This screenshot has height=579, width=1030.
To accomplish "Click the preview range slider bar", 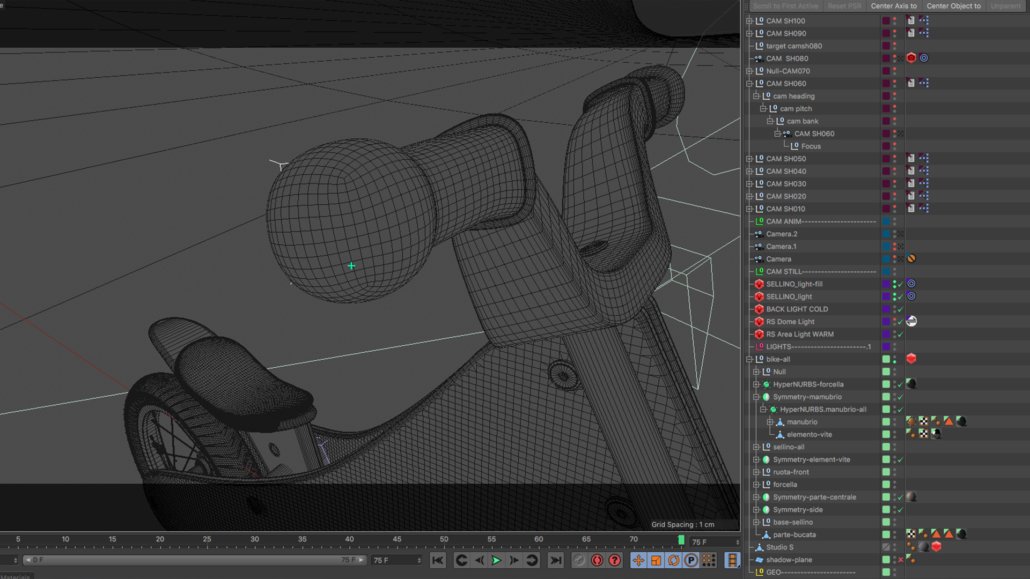I will (x=194, y=561).
